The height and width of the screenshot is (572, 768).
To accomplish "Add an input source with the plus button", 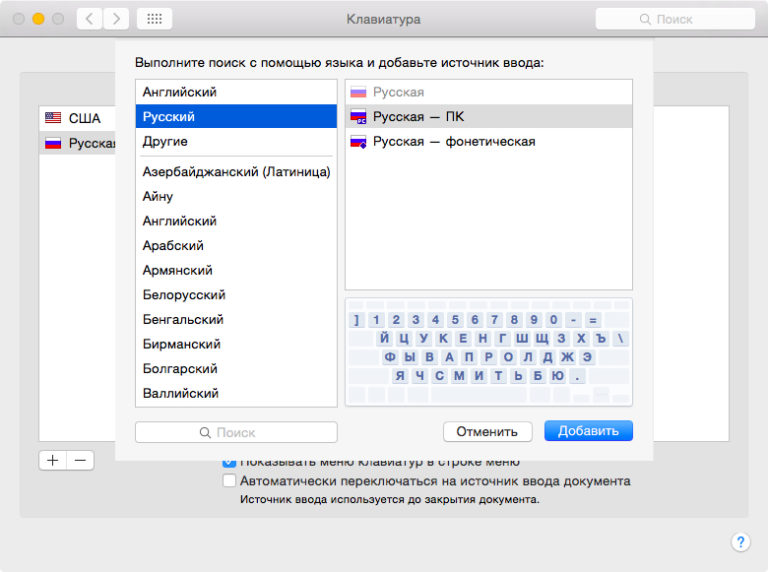I will pos(53,460).
